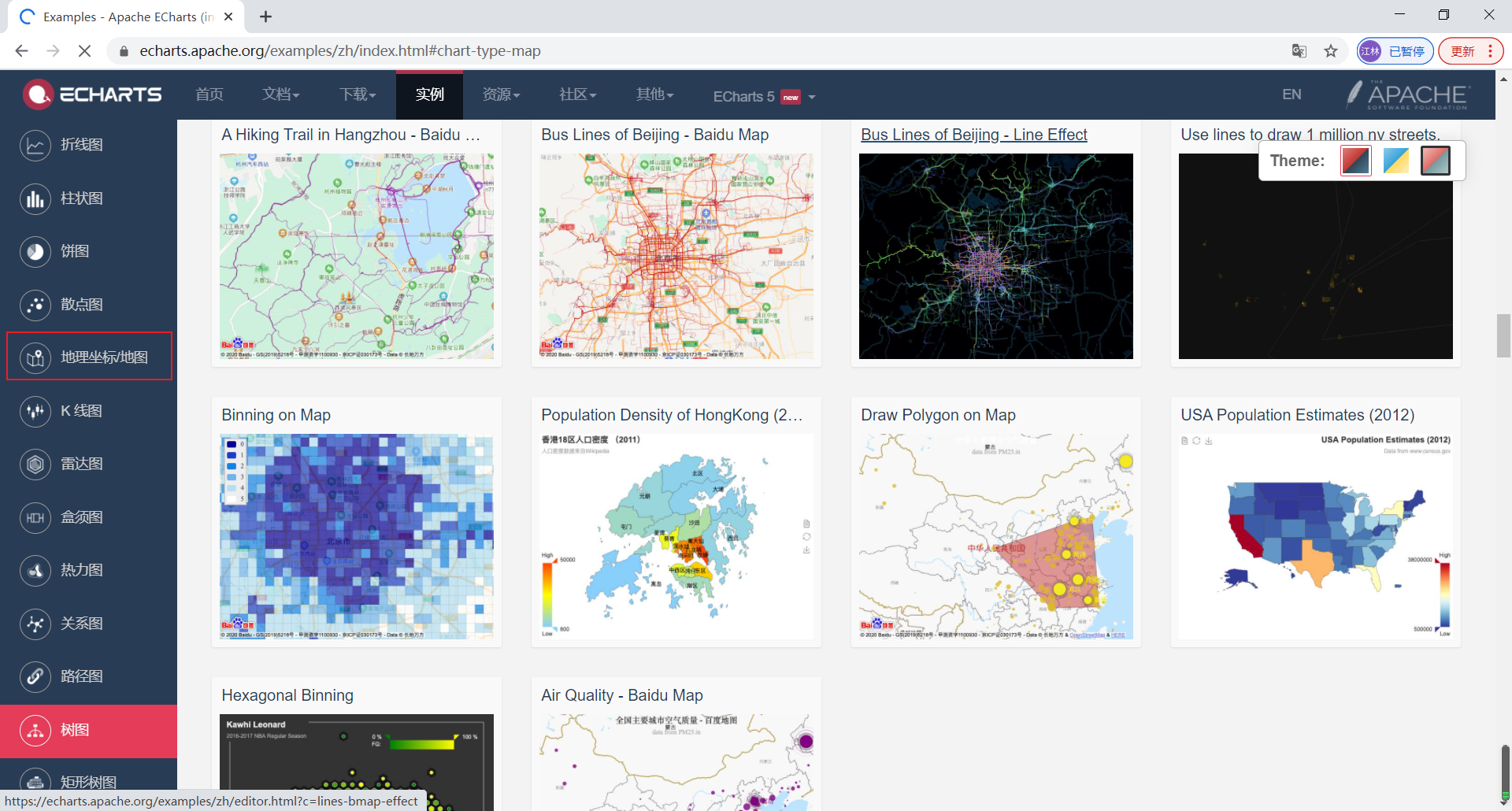Click the paused profile avatar (已暂停)

pyautogui.click(x=1395, y=51)
